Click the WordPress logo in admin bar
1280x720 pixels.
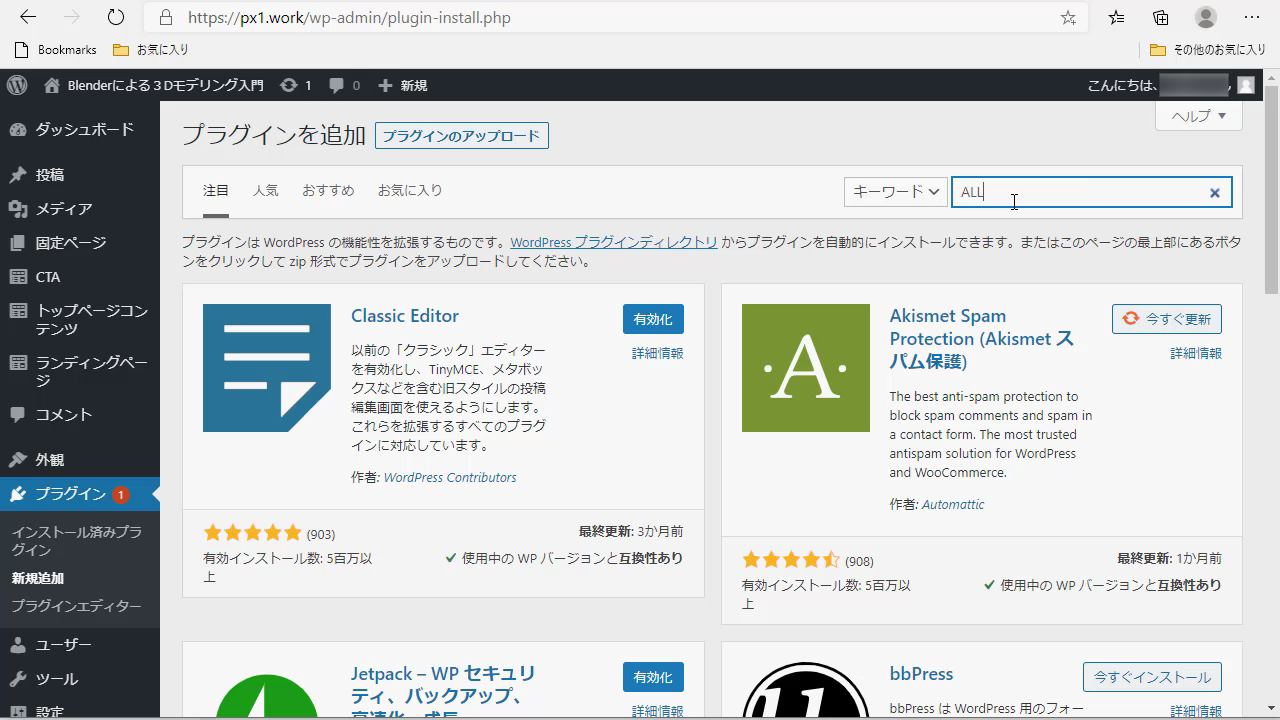pos(17,85)
